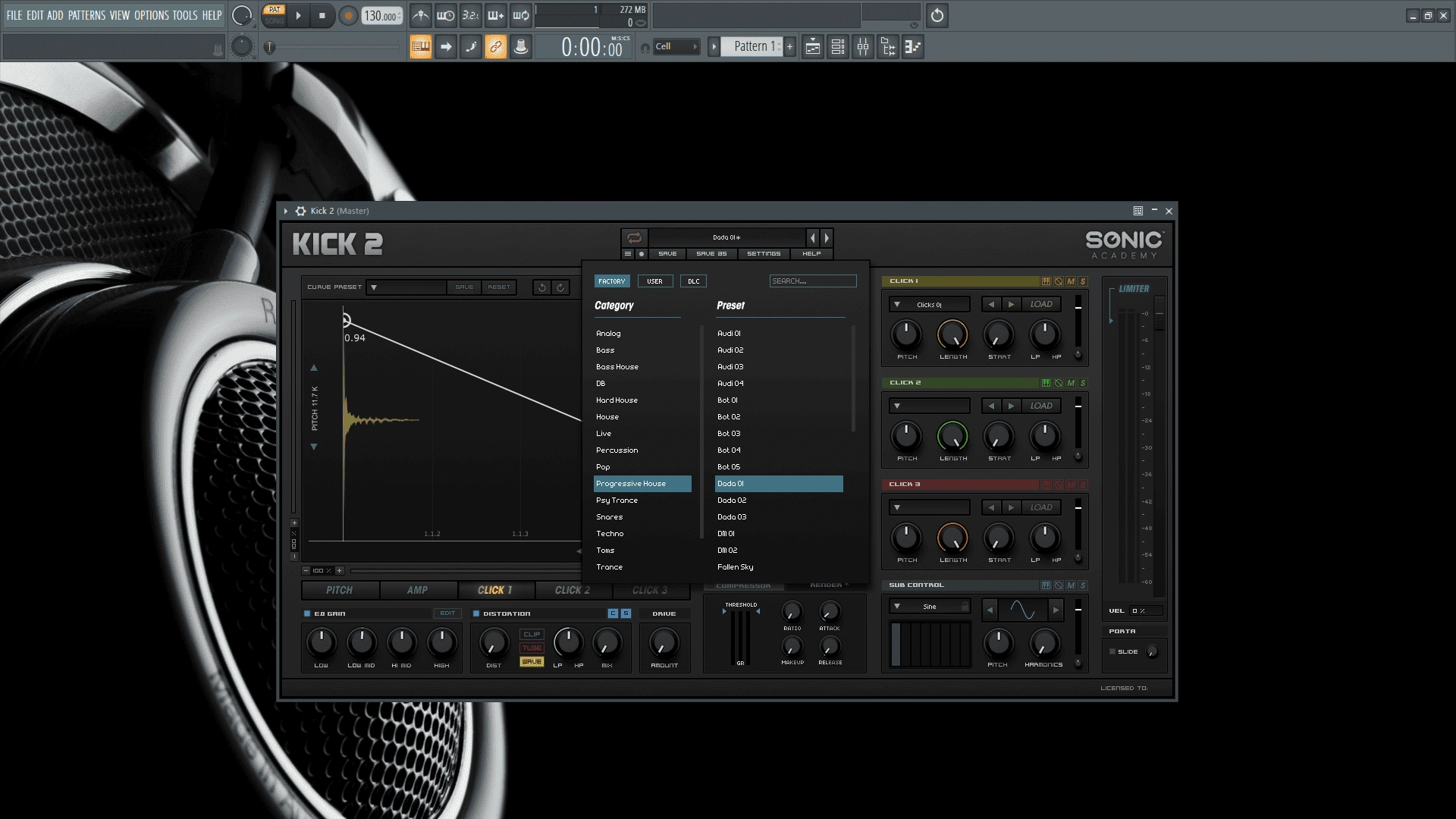Click the metronome icon in toolbar
This screenshot has width=1456, height=819.
point(421,15)
